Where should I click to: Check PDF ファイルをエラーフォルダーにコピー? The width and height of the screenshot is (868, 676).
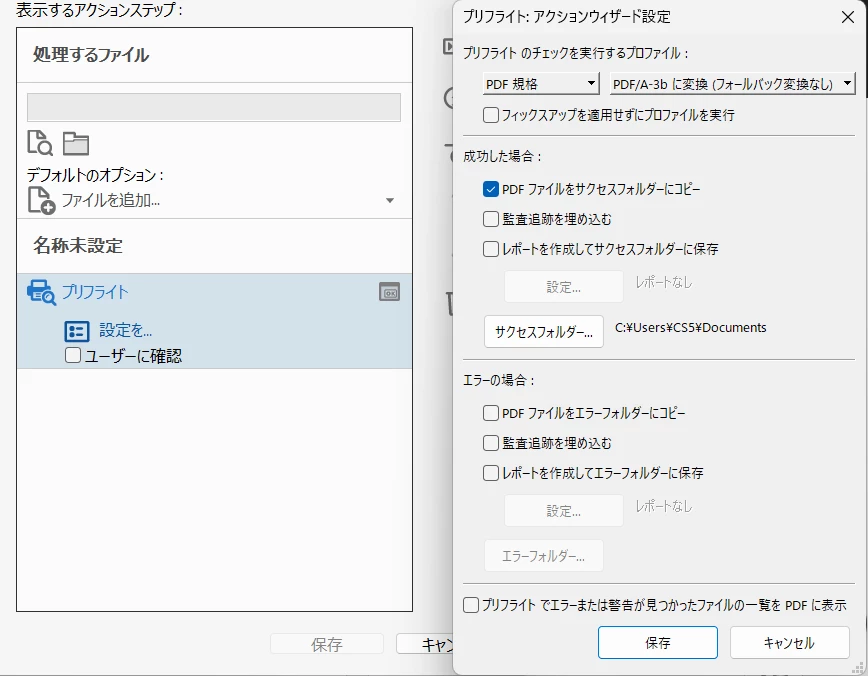click(490, 413)
